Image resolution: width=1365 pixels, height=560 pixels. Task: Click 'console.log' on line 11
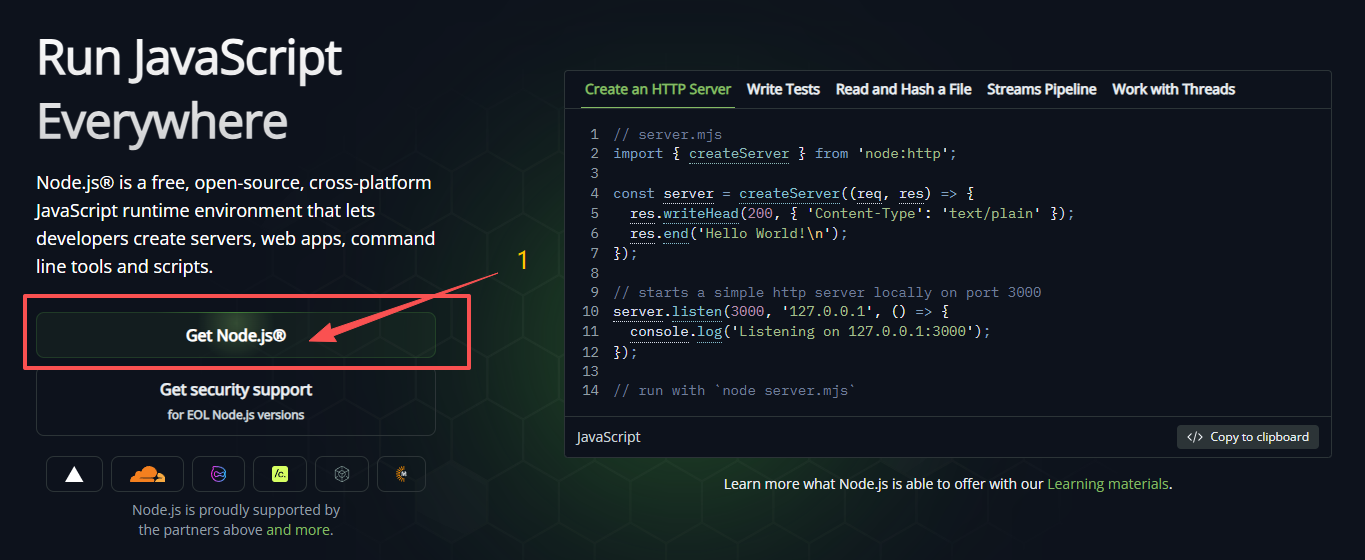point(676,332)
